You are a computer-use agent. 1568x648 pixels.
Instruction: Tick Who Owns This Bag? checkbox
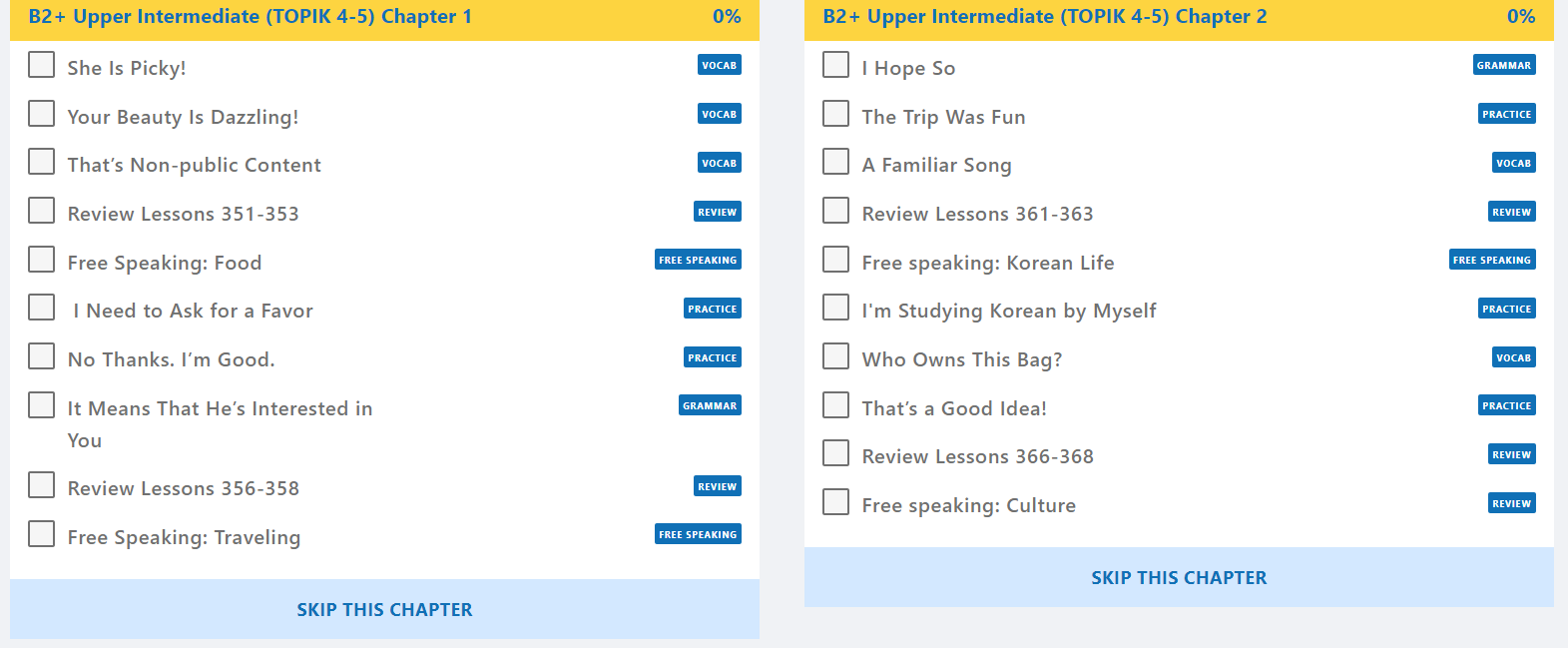pos(835,356)
